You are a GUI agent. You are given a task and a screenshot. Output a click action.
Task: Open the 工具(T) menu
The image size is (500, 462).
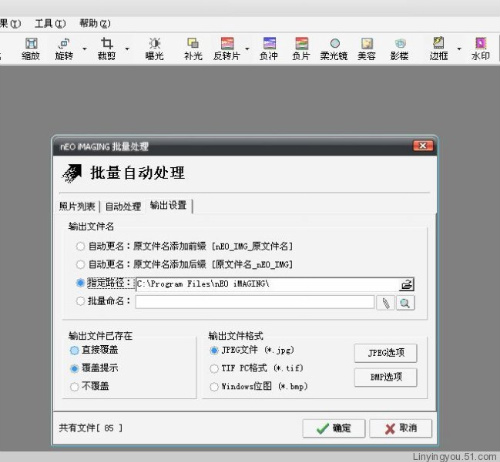coord(50,24)
